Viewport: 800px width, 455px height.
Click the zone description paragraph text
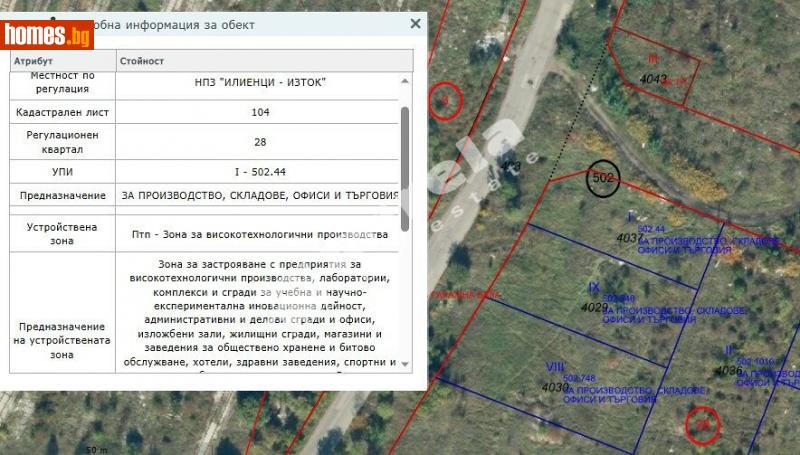(x=260, y=313)
